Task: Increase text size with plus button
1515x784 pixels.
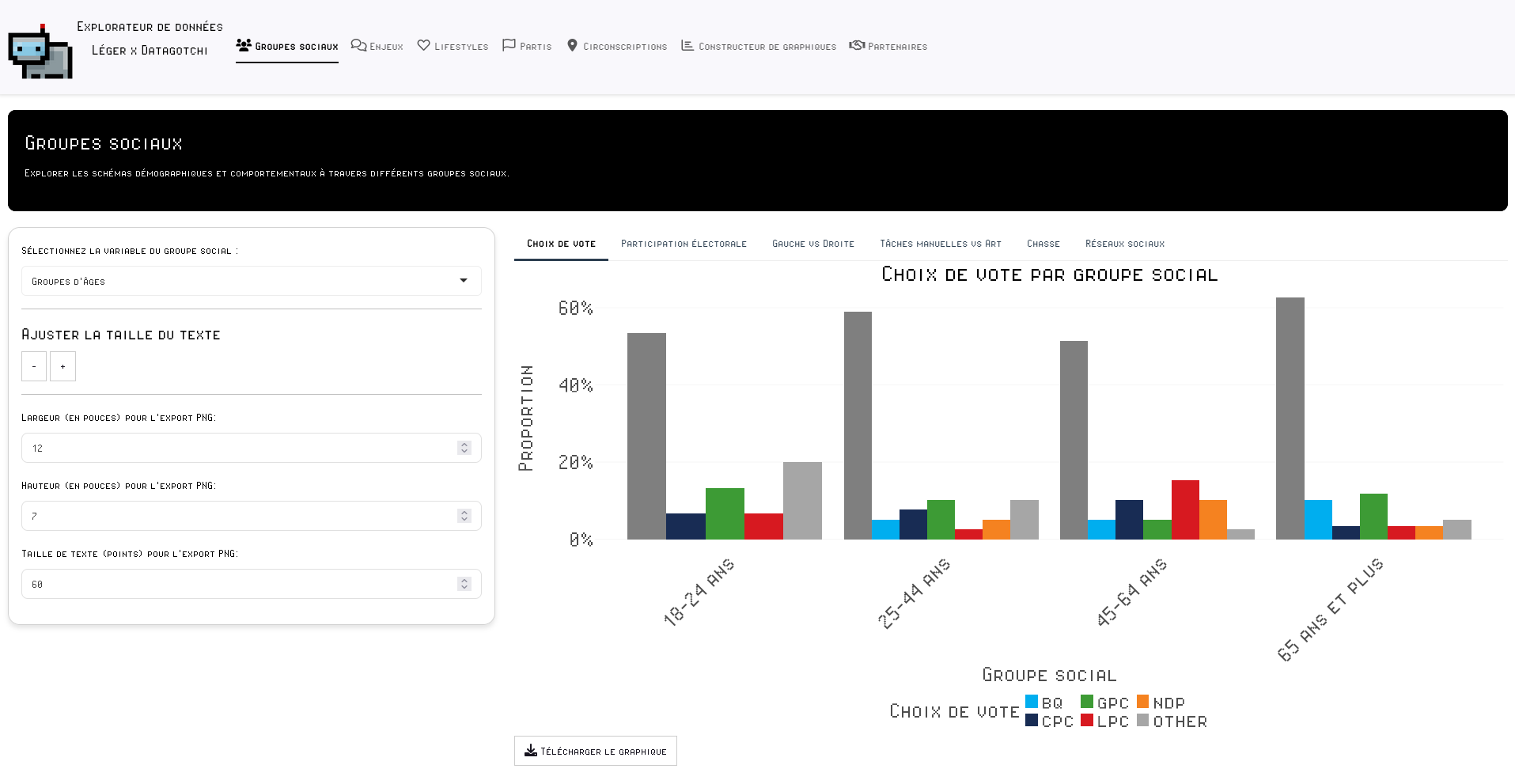Action: (62, 366)
